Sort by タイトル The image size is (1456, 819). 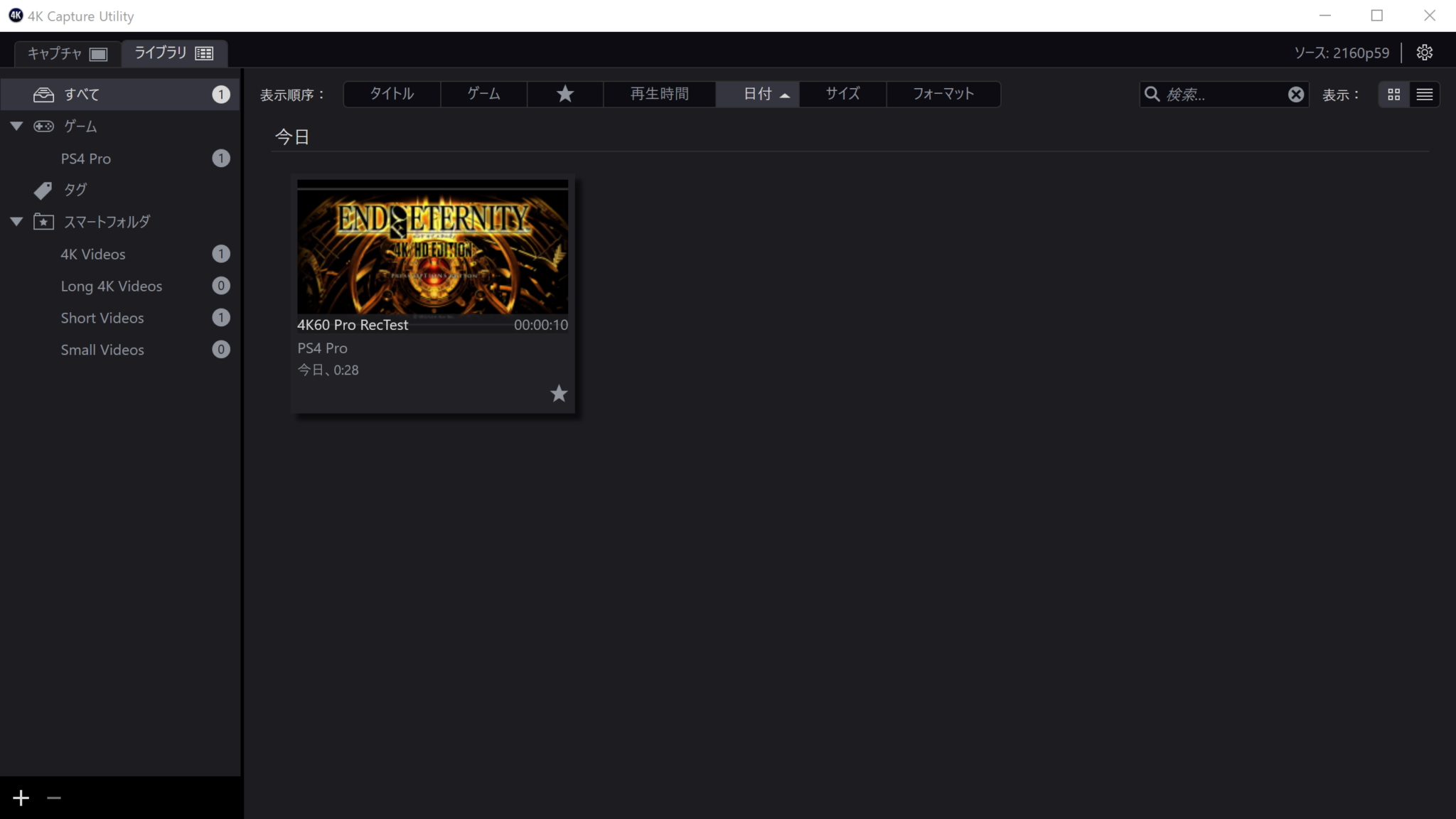(x=392, y=94)
